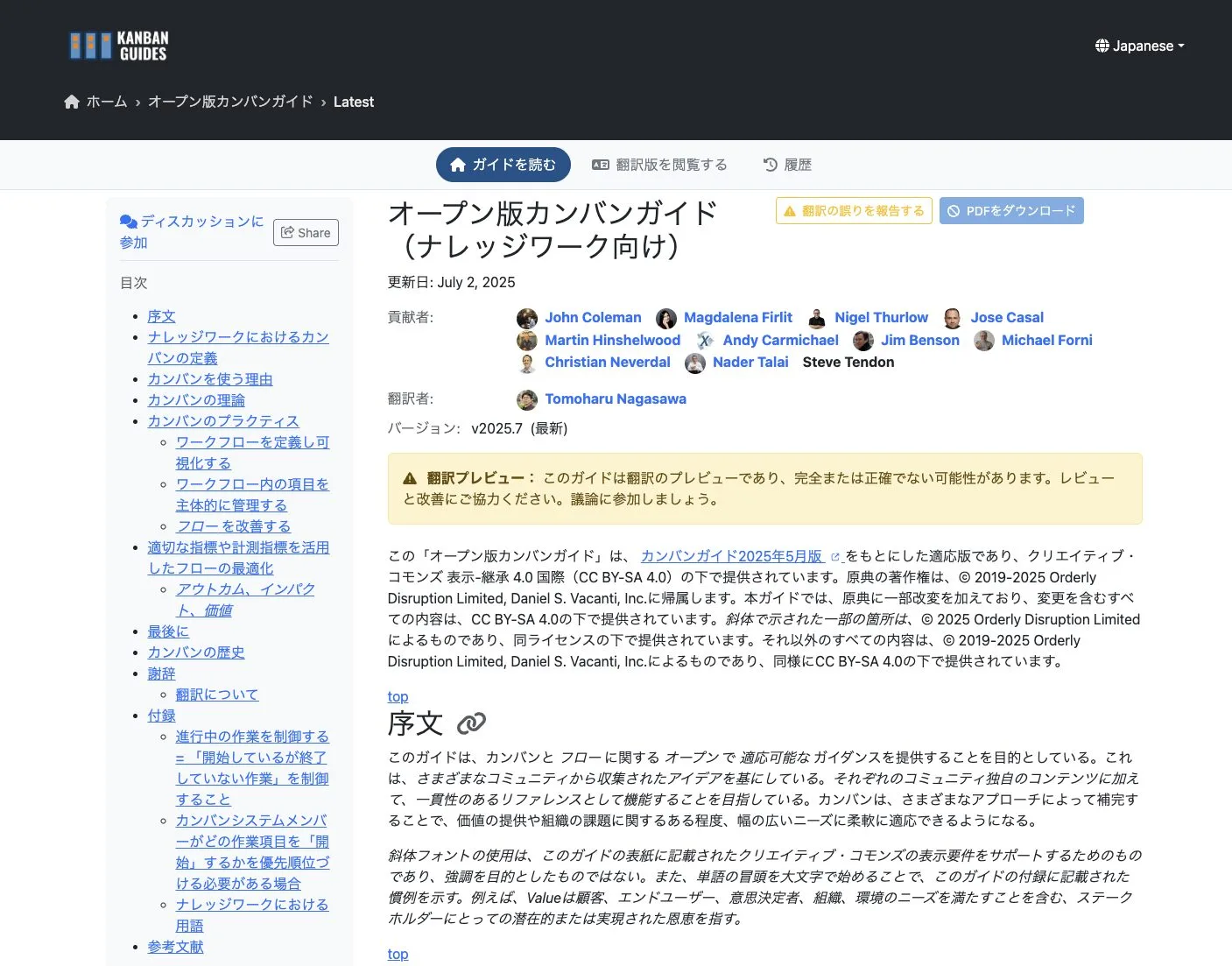Click Martin Hinshelwood avatar

527,341
